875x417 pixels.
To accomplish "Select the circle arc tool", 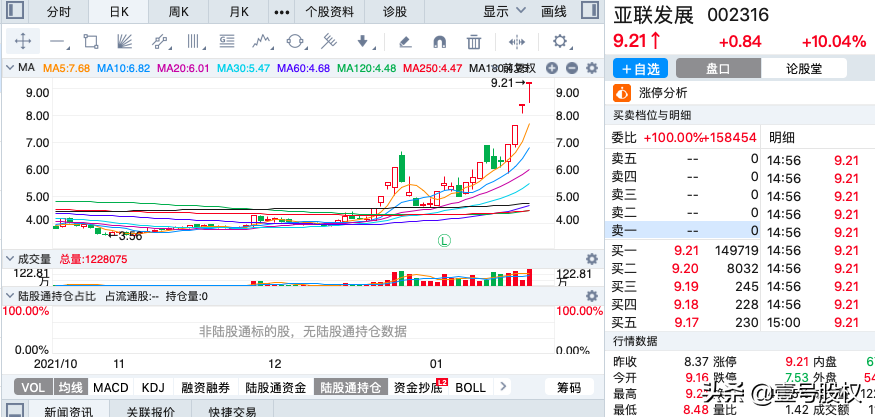I will click(295, 41).
